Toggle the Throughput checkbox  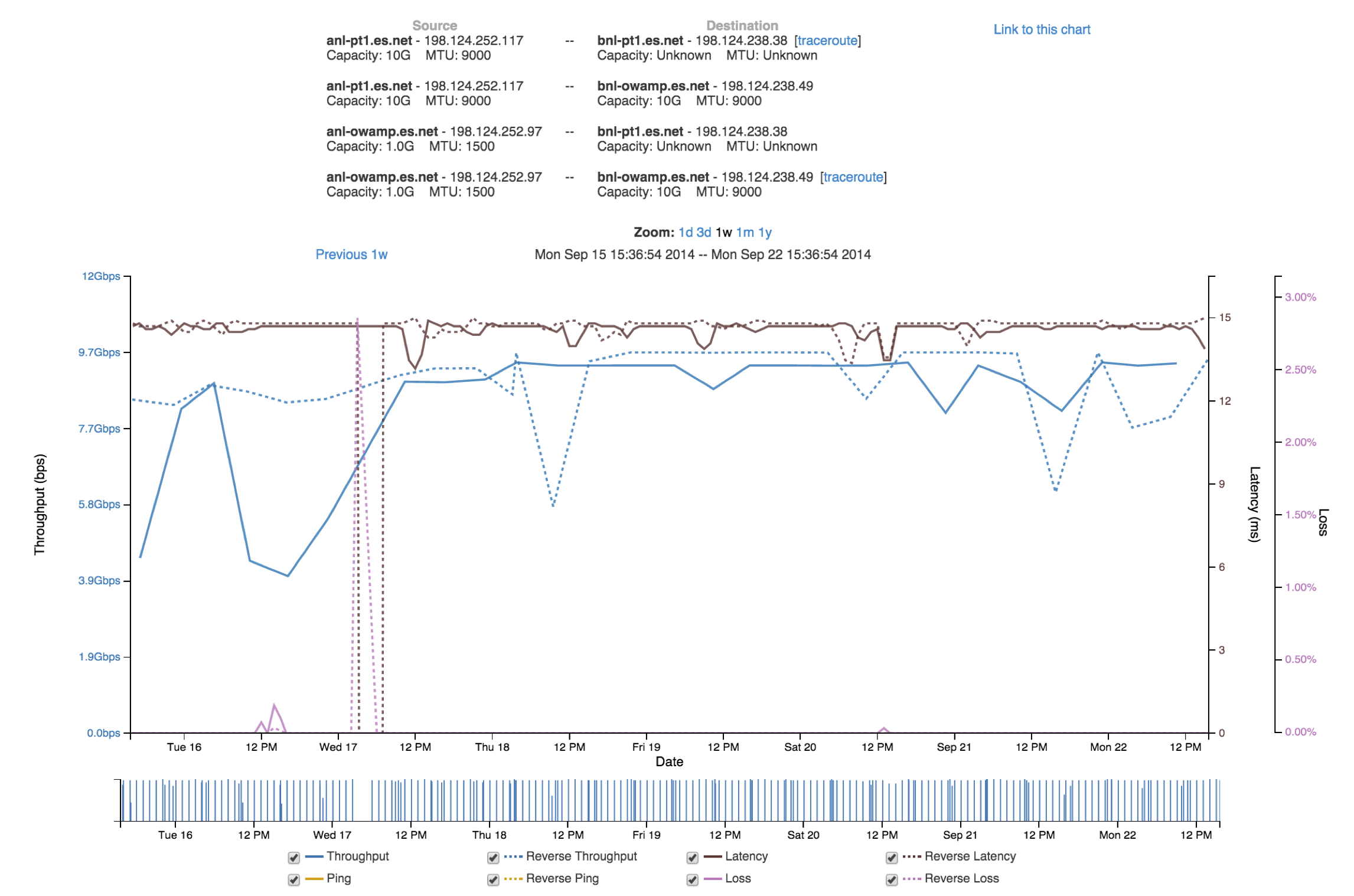pos(293,858)
